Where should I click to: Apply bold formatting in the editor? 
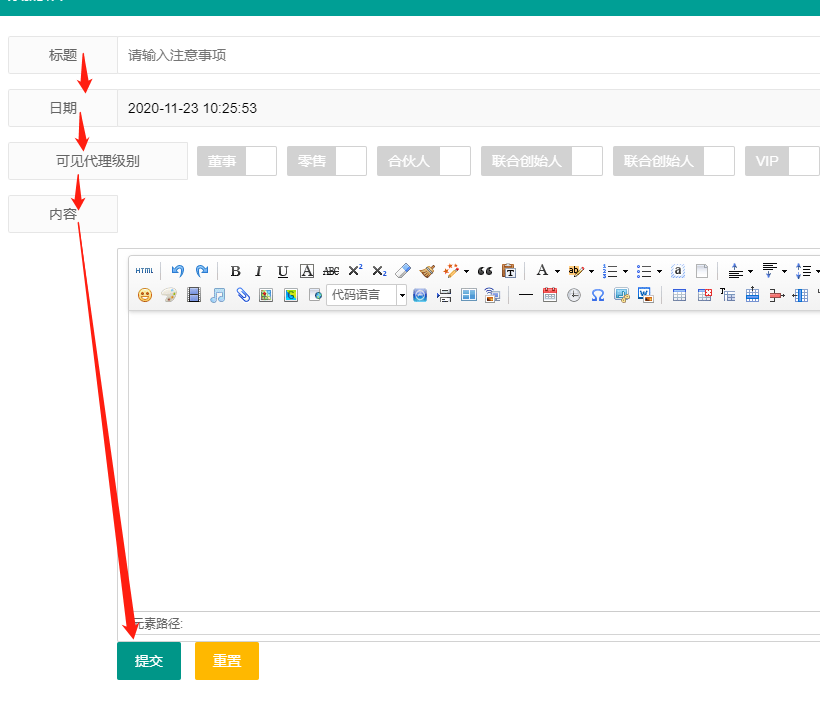(235, 271)
